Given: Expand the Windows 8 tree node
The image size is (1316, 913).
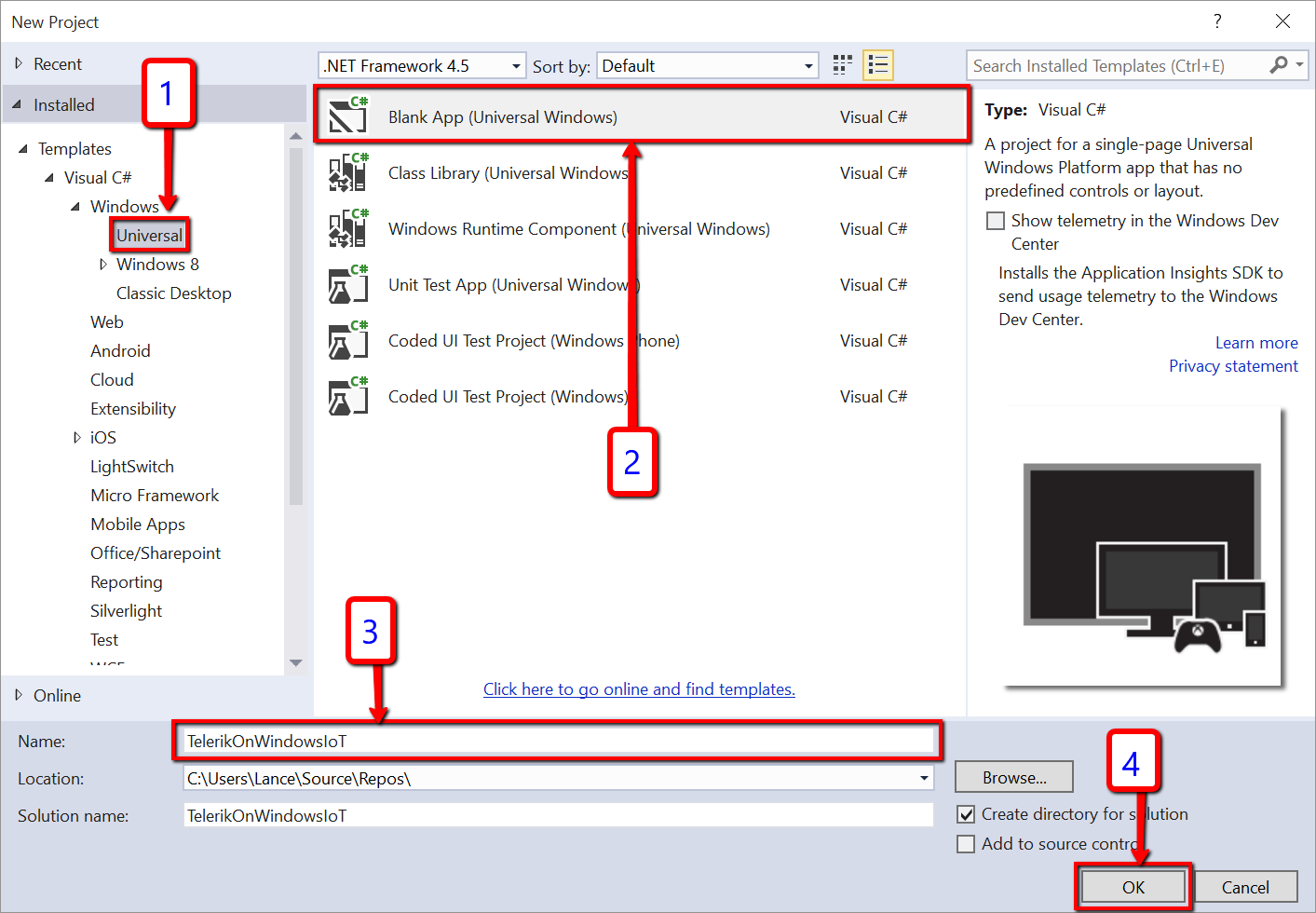Looking at the screenshot, I should pyautogui.click(x=103, y=265).
